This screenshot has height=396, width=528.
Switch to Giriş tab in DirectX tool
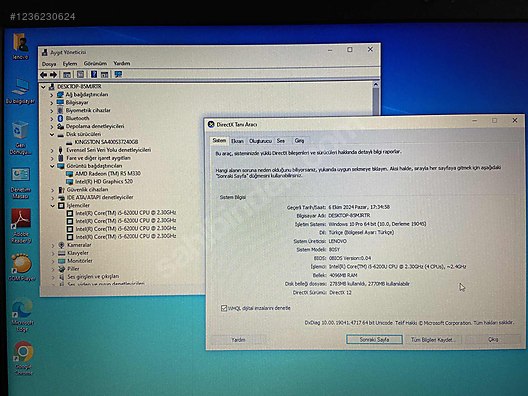(x=299, y=140)
